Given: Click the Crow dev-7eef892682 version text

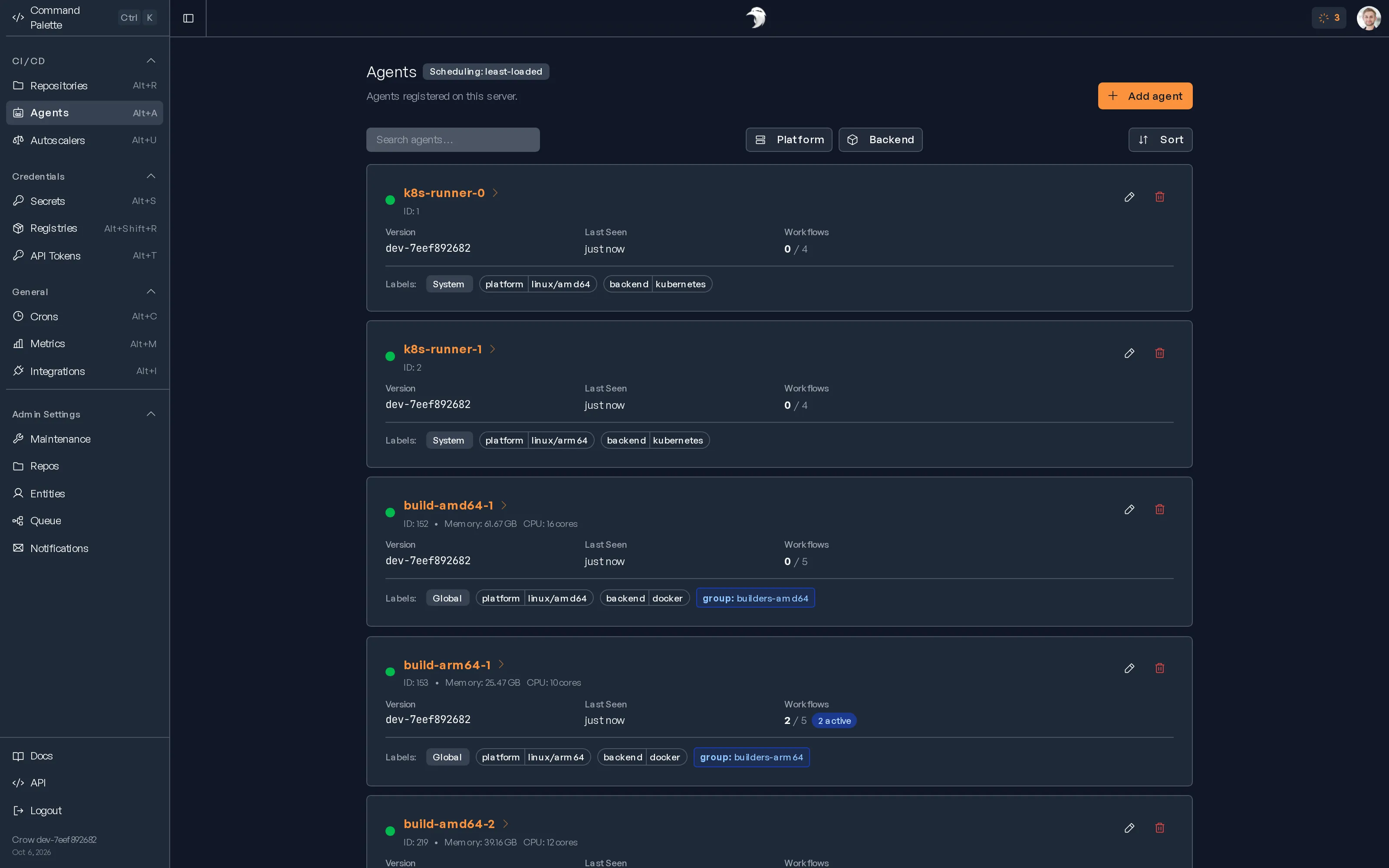Looking at the screenshot, I should point(55,839).
